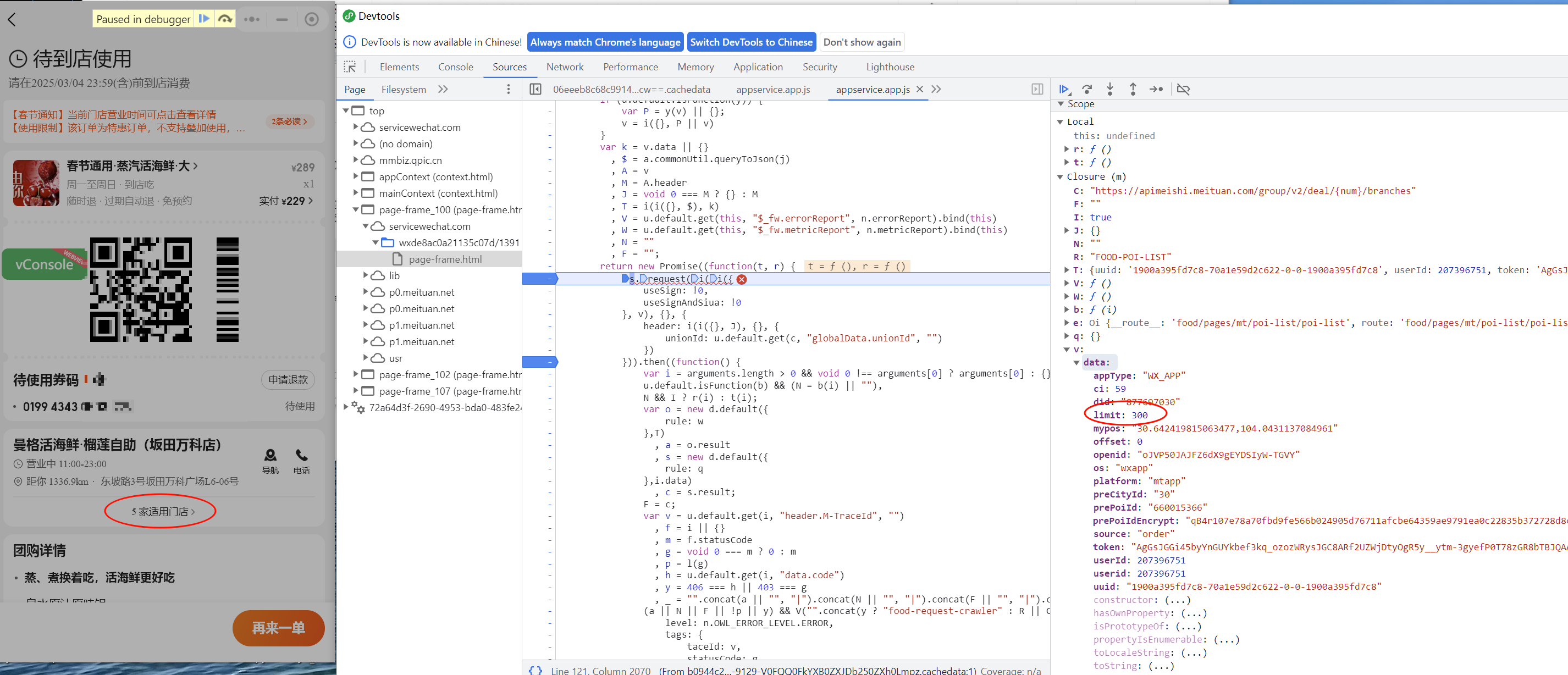This screenshot has height=675, width=1568.
Task: Toggle the breakpoint marker on s.request line
Action: [x=539, y=279]
